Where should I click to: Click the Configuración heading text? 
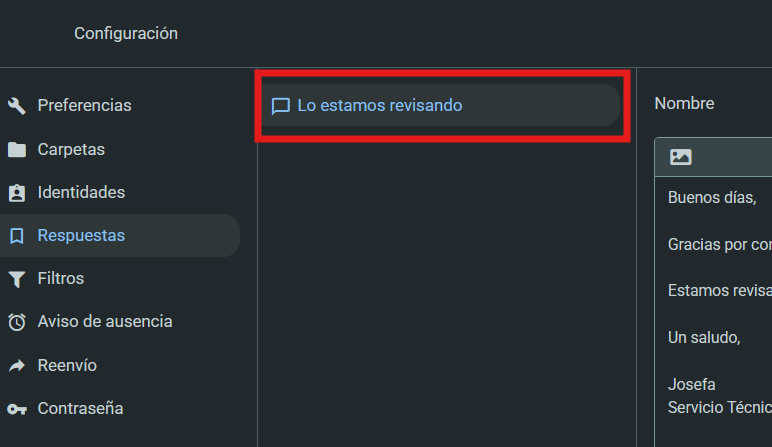126,33
